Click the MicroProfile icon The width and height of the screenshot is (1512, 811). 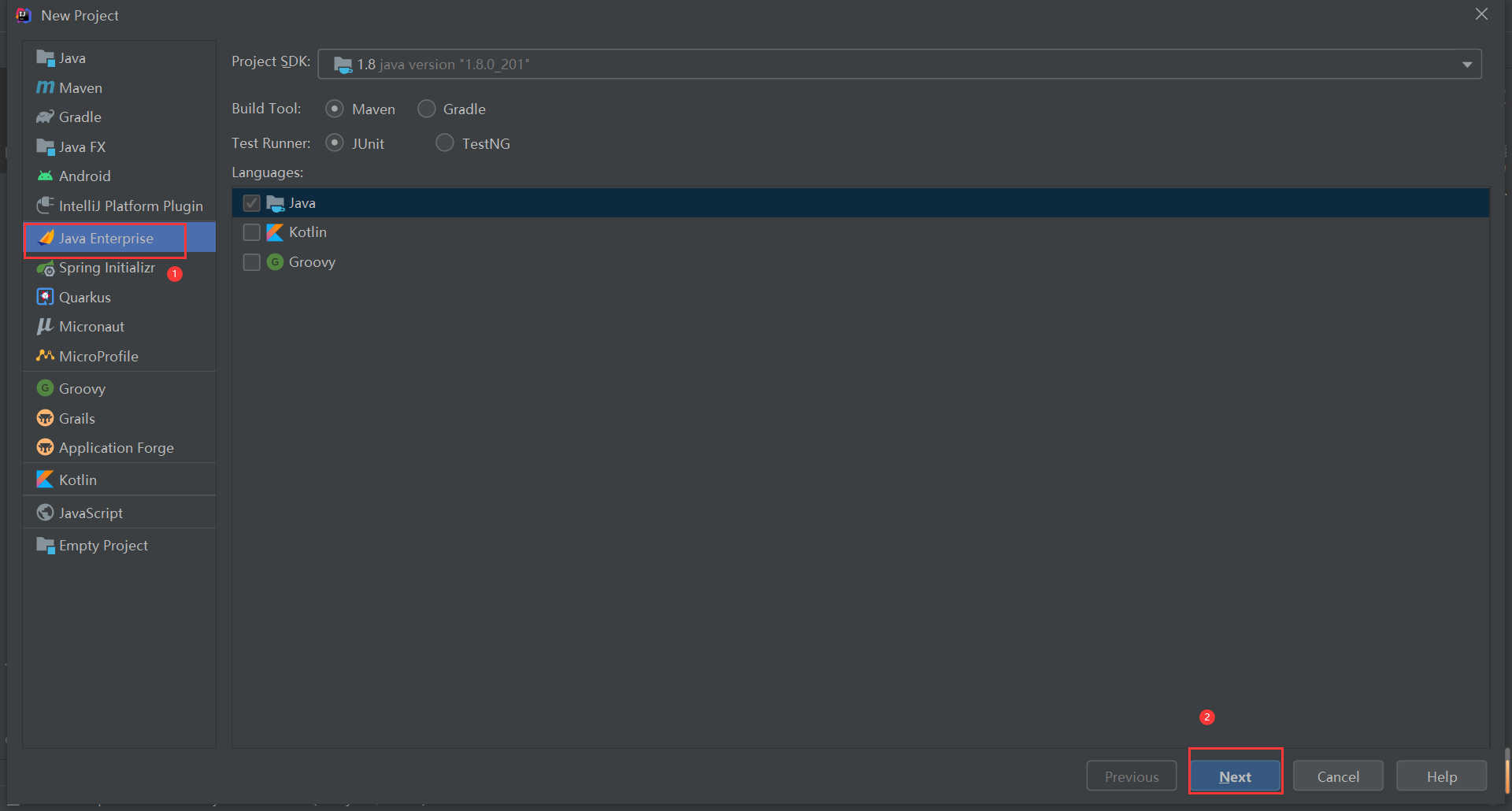pyautogui.click(x=45, y=356)
